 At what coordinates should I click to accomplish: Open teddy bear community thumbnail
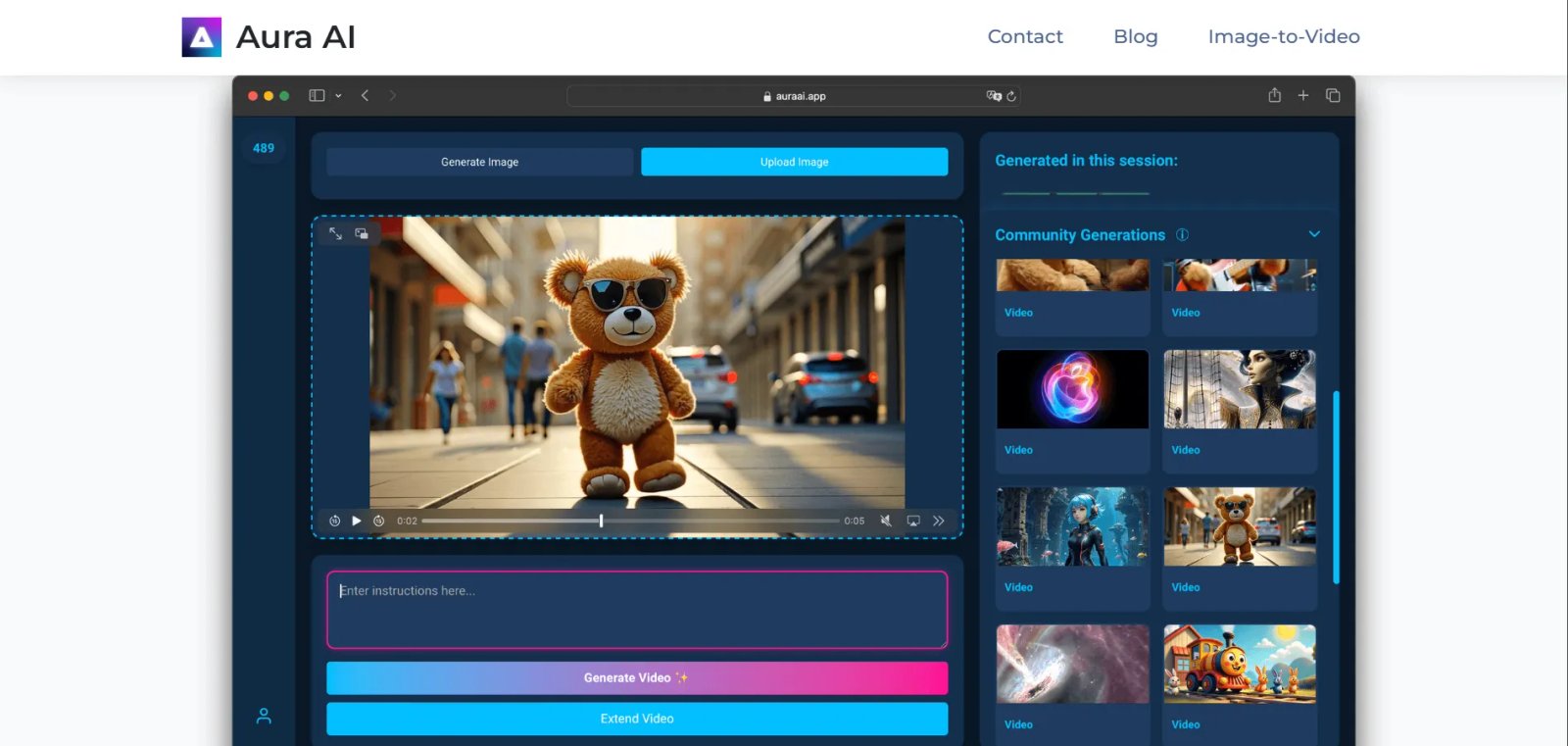[1240, 526]
